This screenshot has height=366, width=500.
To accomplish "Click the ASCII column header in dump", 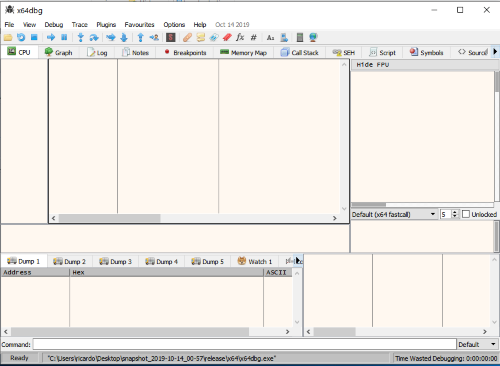I will click(278, 272).
